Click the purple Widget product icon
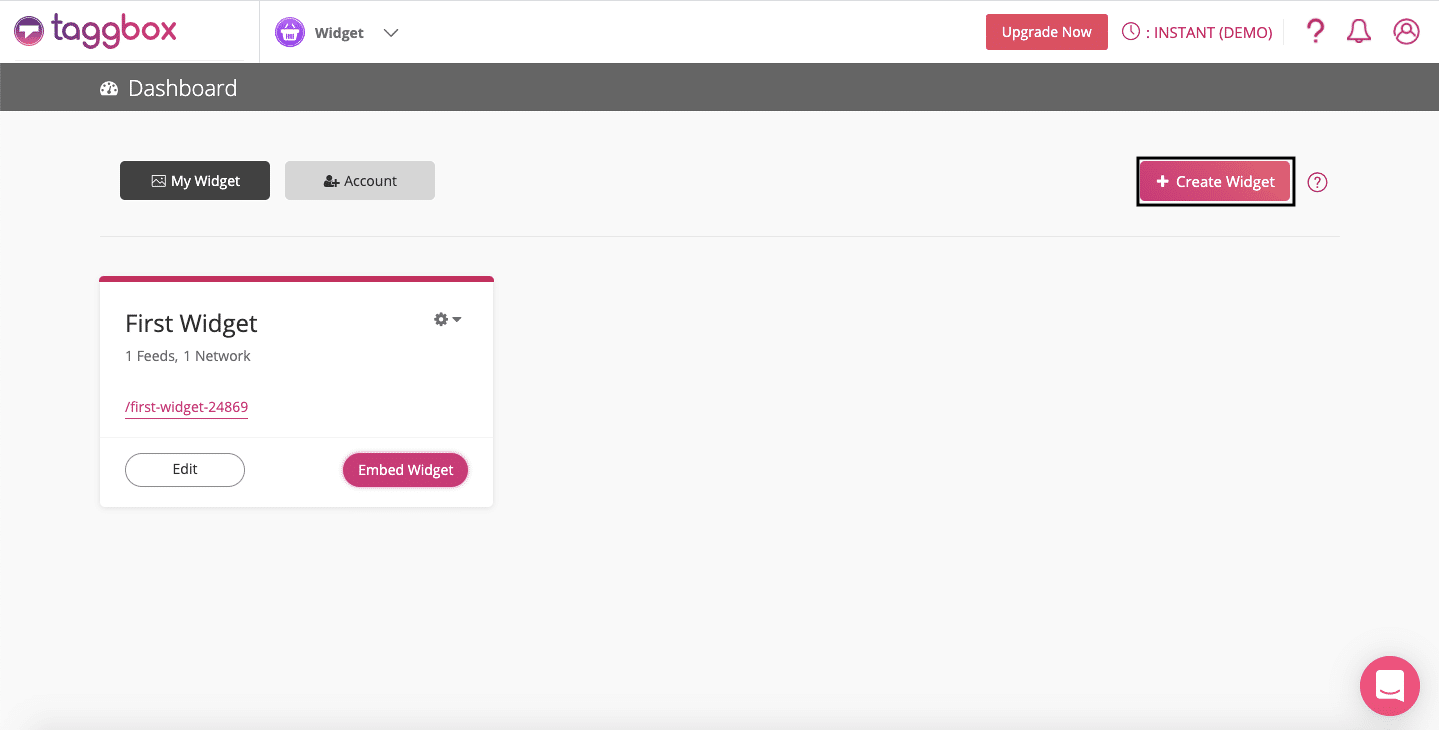This screenshot has height=730, width=1439. pos(290,33)
